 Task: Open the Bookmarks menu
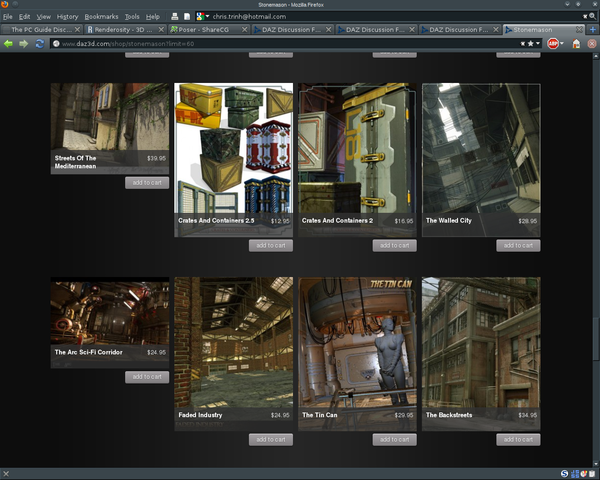click(101, 17)
